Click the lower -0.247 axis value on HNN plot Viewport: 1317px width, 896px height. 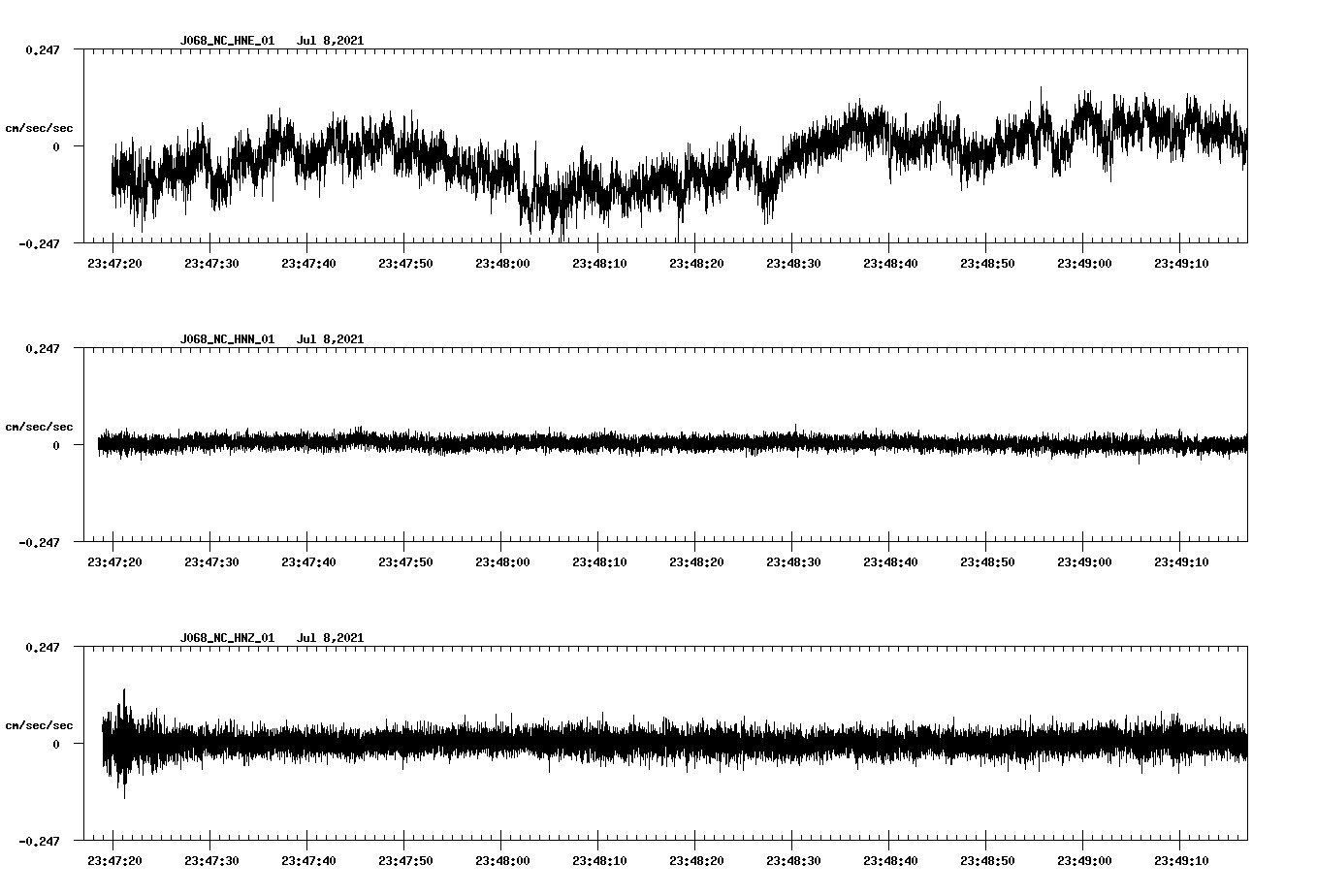coord(39,542)
